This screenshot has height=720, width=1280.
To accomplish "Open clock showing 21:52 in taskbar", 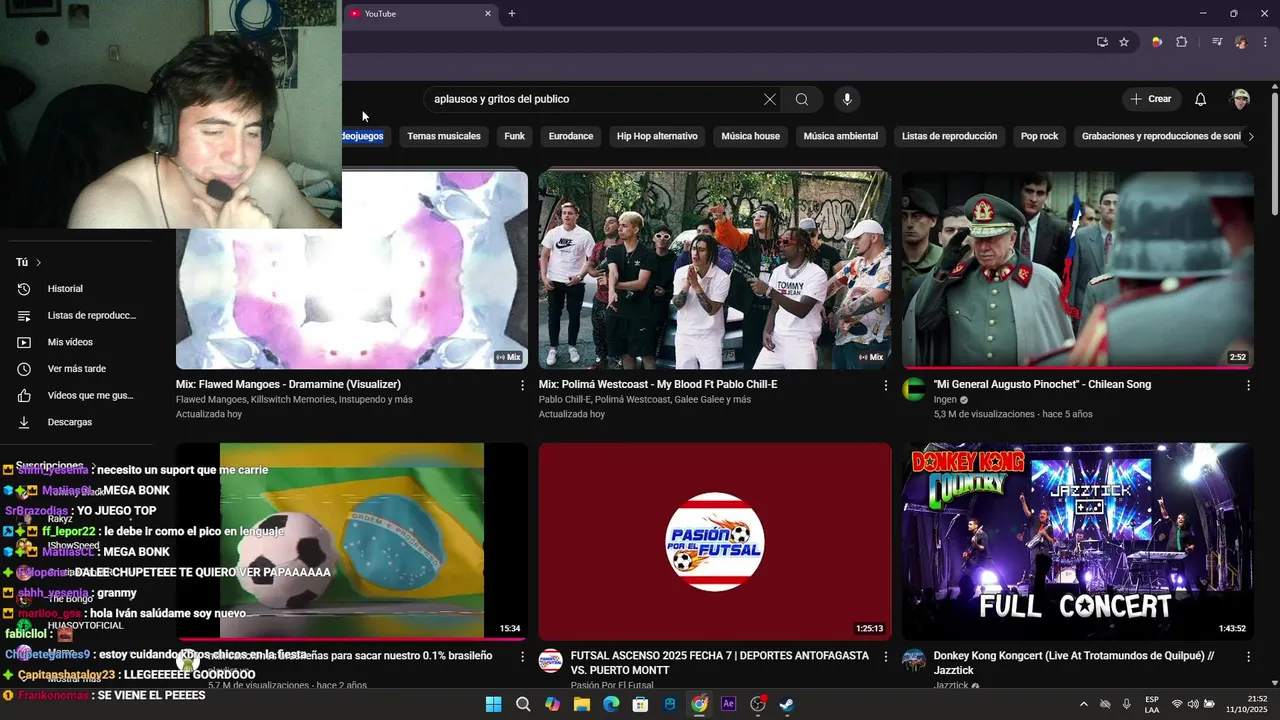I will (1249, 704).
